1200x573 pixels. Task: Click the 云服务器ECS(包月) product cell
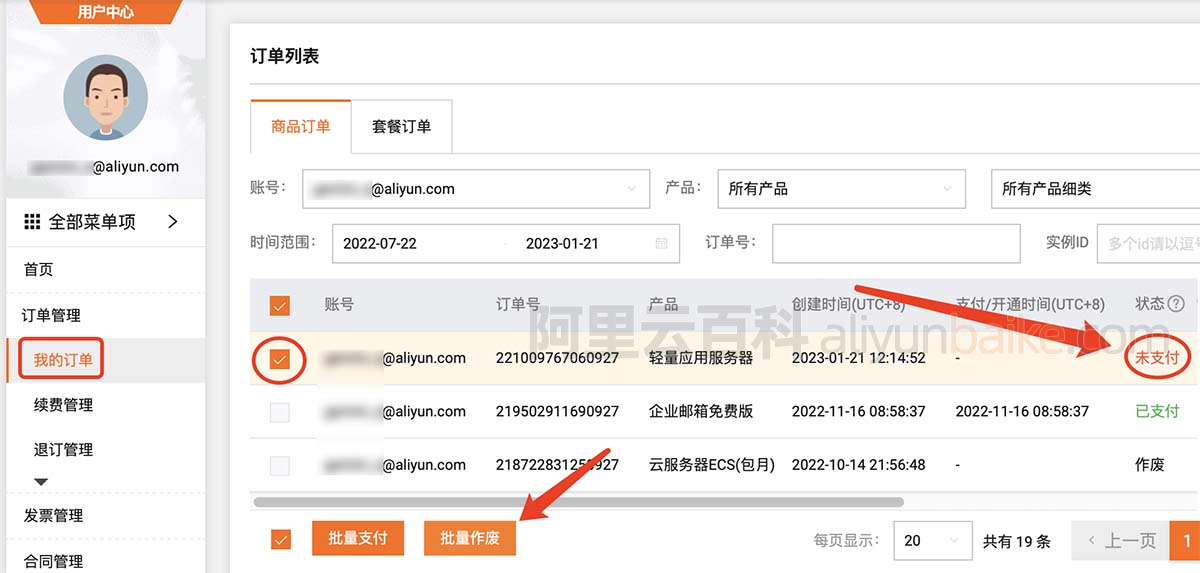point(711,465)
